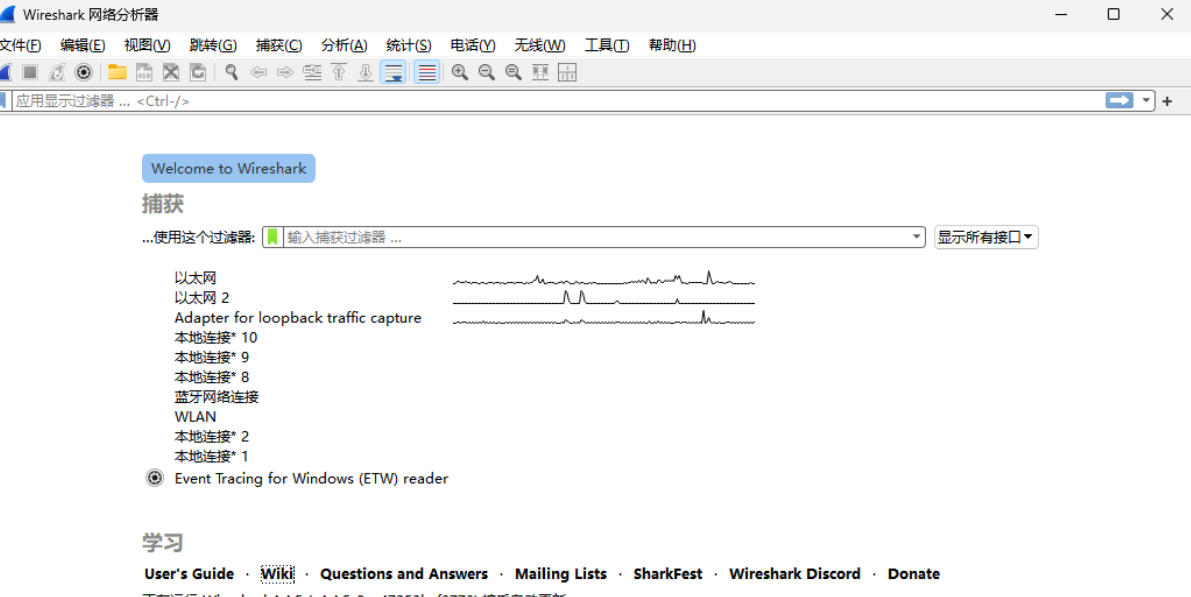Select the 本地连接* 10 interface

click(216, 337)
